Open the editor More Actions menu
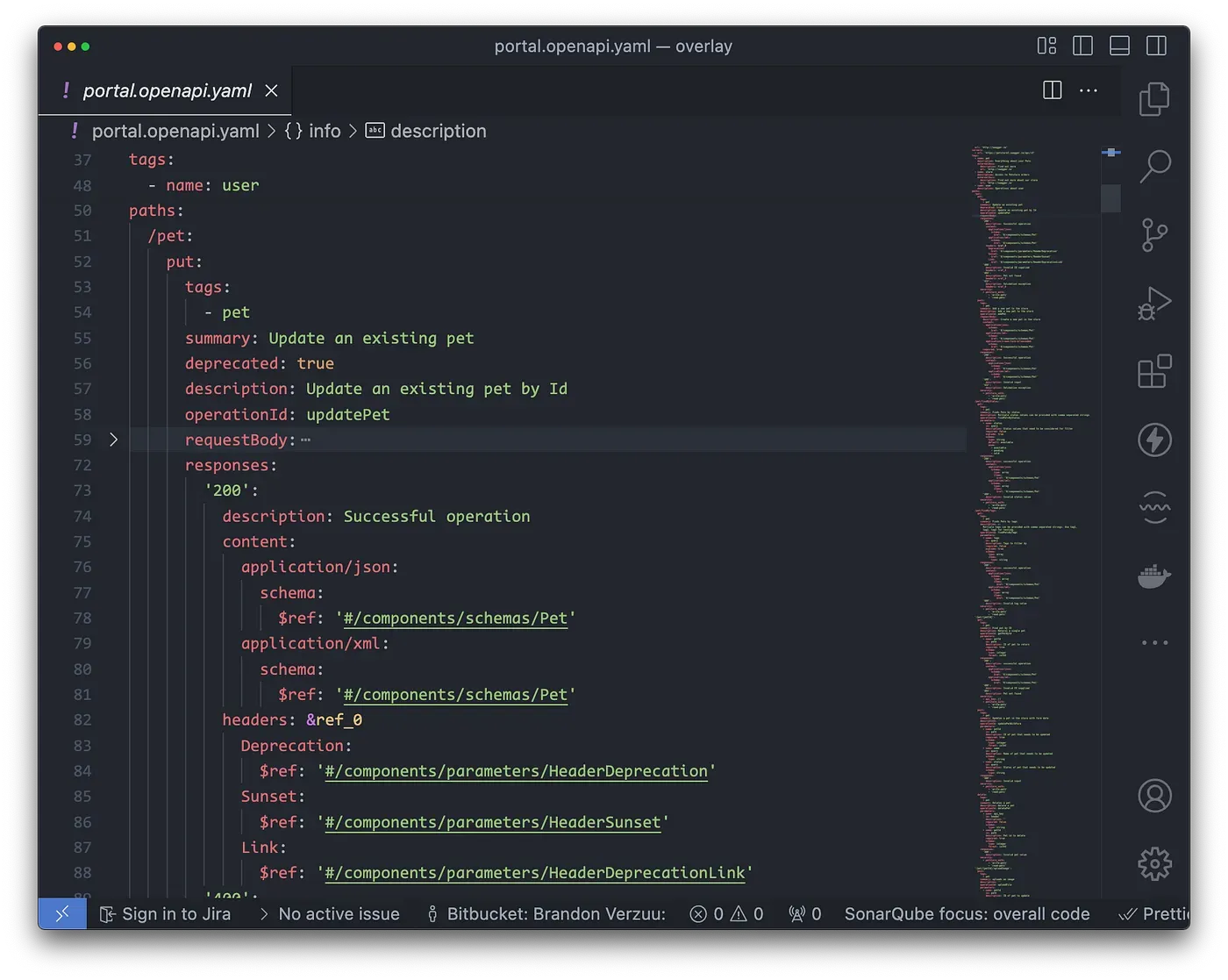 (1089, 90)
